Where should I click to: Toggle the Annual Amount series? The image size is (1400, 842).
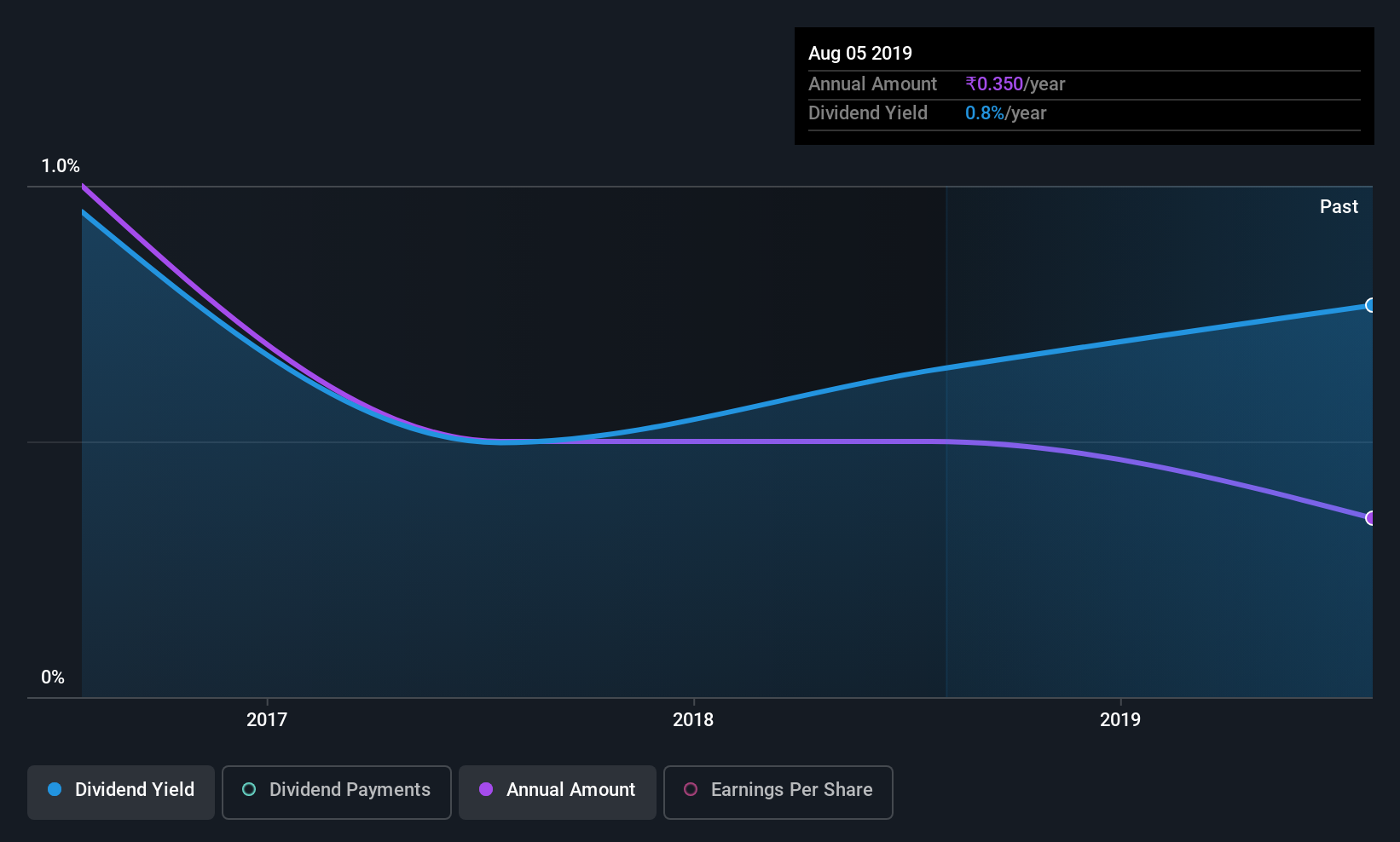tap(558, 792)
